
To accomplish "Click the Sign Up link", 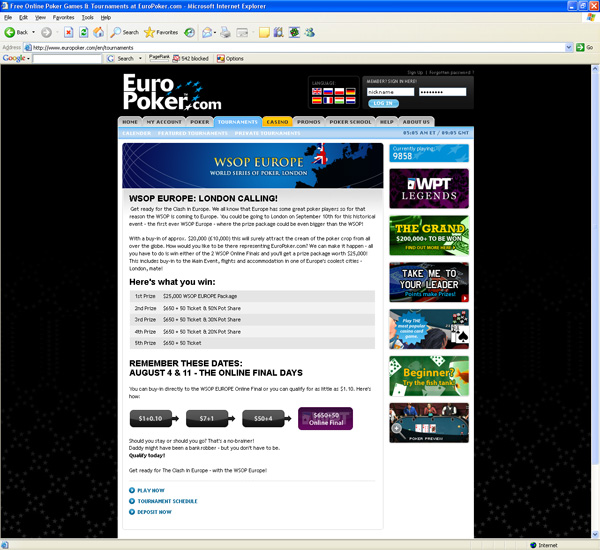I will (415, 72).
